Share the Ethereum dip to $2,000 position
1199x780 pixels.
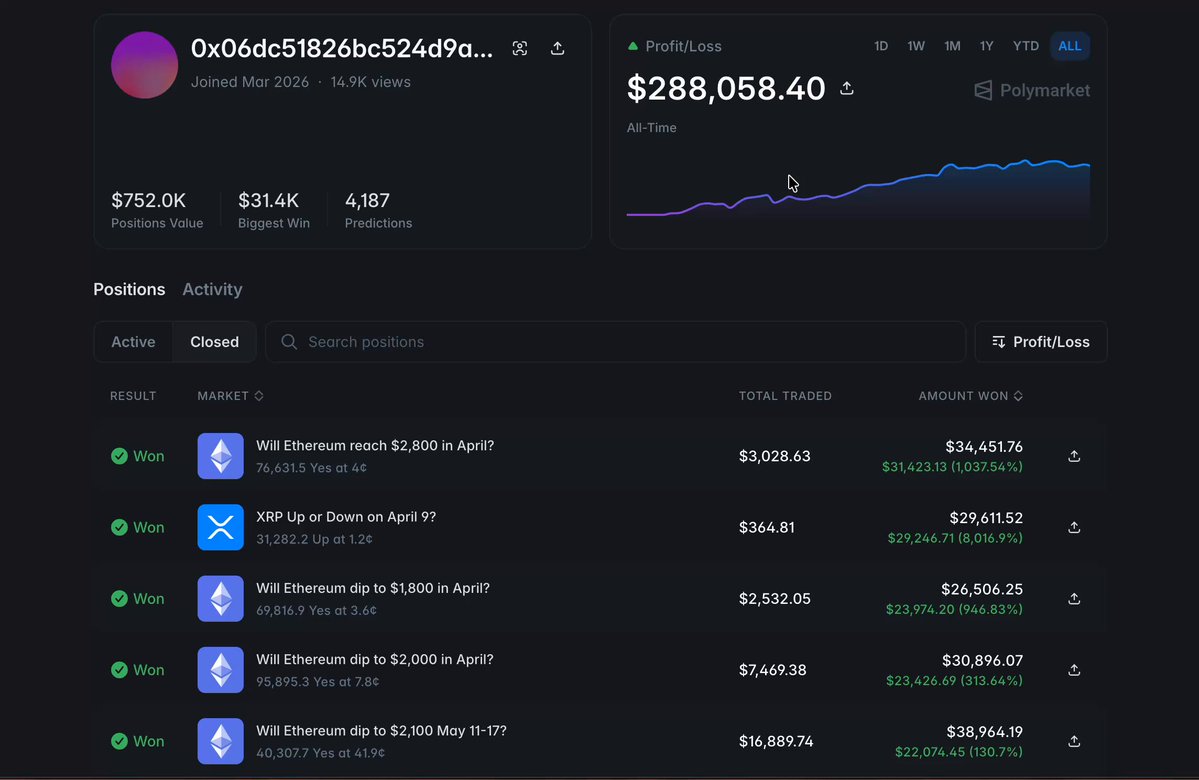tap(1074, 670)
